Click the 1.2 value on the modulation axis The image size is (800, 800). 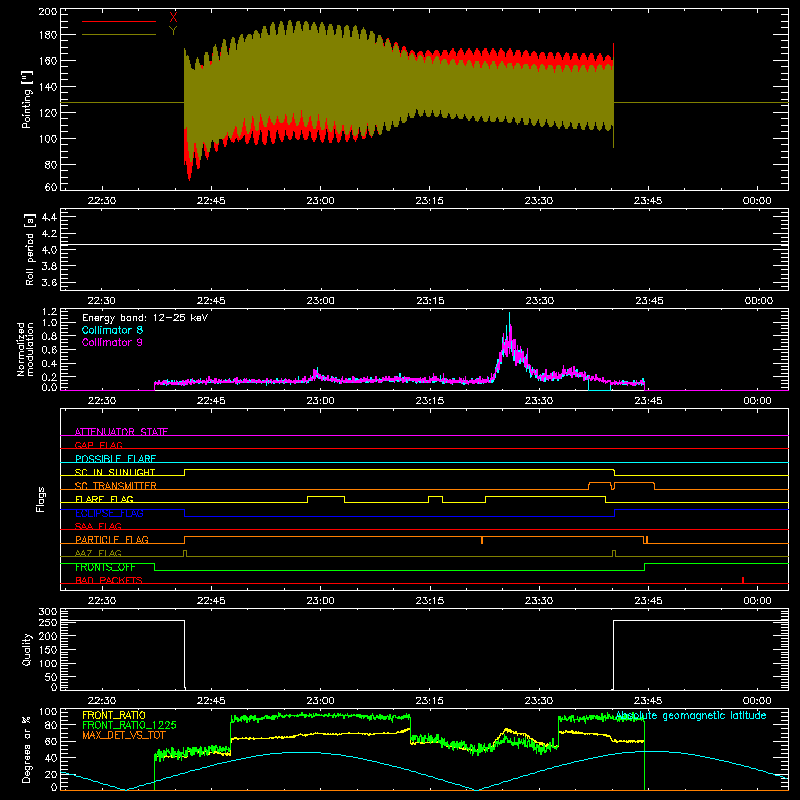coord(49,312)
